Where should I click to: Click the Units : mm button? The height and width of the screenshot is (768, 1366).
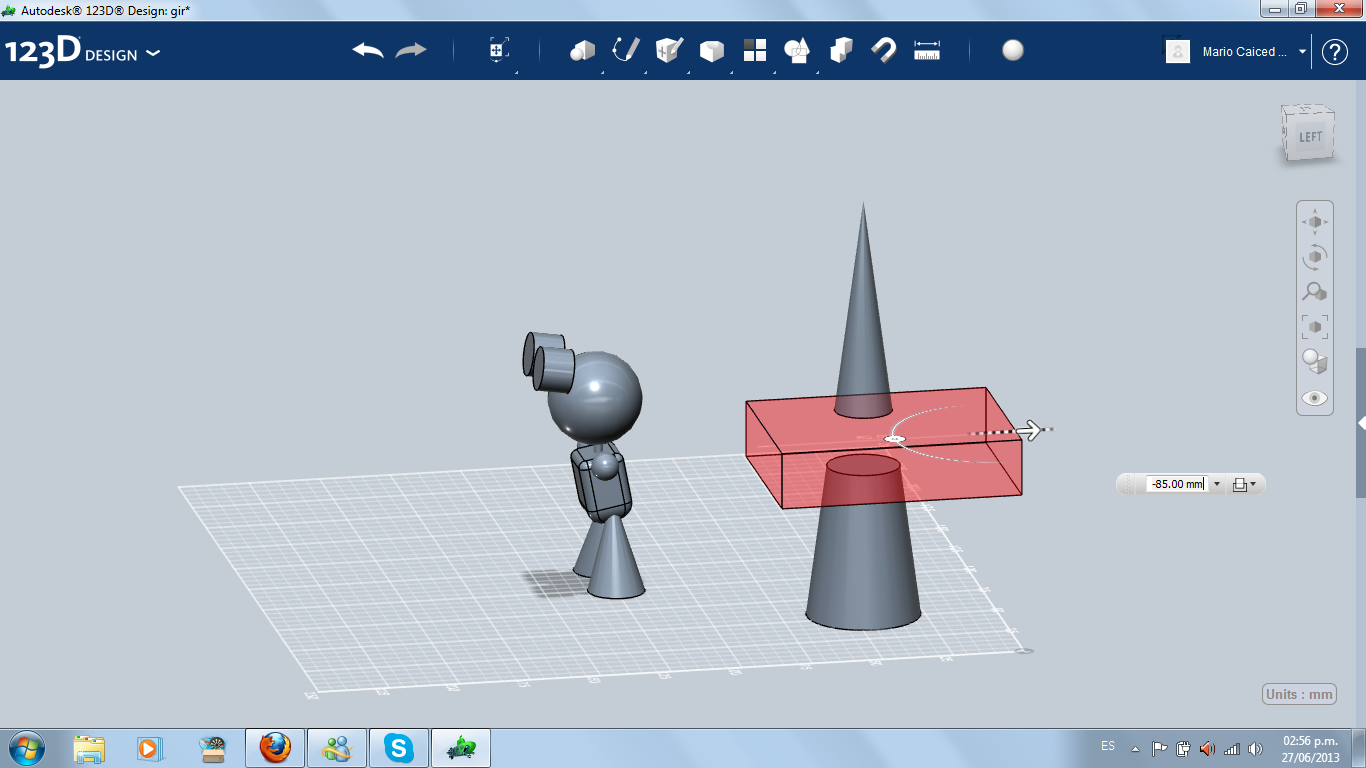click(1299, 695)
